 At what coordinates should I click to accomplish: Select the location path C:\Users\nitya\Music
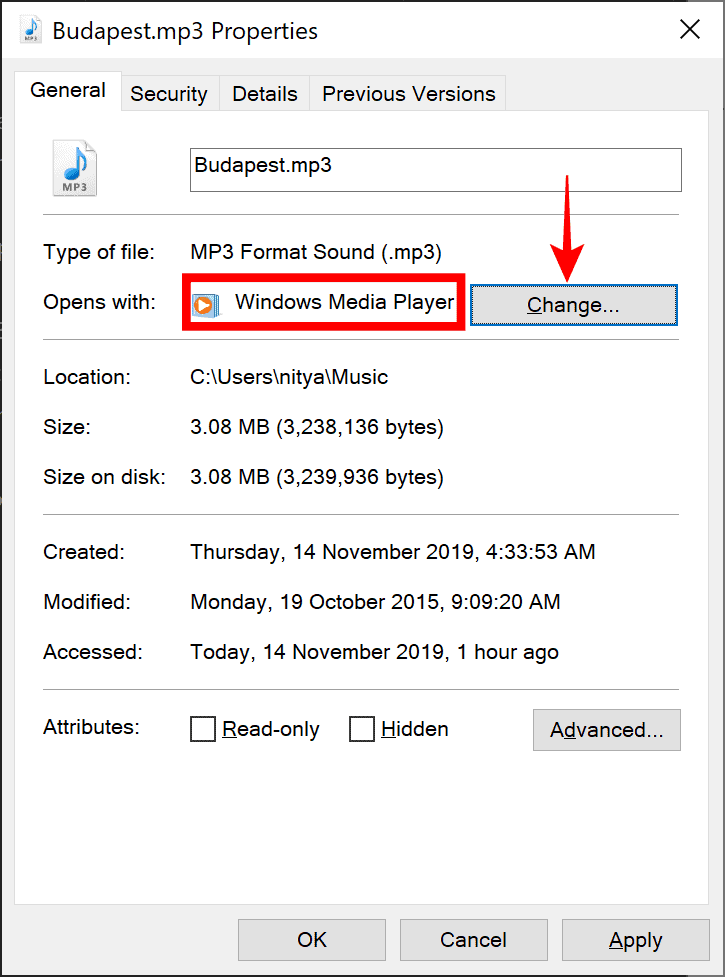(x=289, y=377)
